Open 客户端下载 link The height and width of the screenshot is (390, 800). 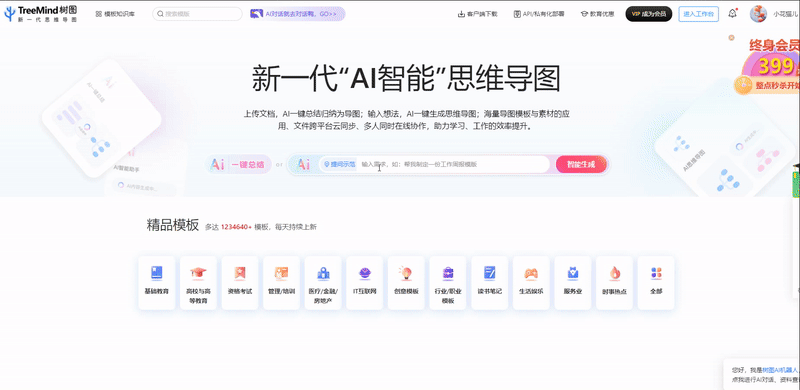click(x=478, y=14)
